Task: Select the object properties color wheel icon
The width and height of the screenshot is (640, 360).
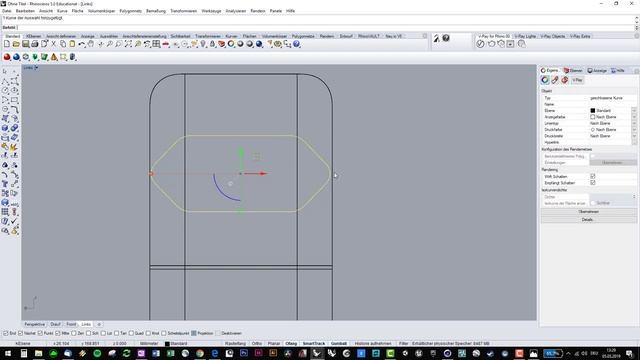Action: tap(545, 80)
